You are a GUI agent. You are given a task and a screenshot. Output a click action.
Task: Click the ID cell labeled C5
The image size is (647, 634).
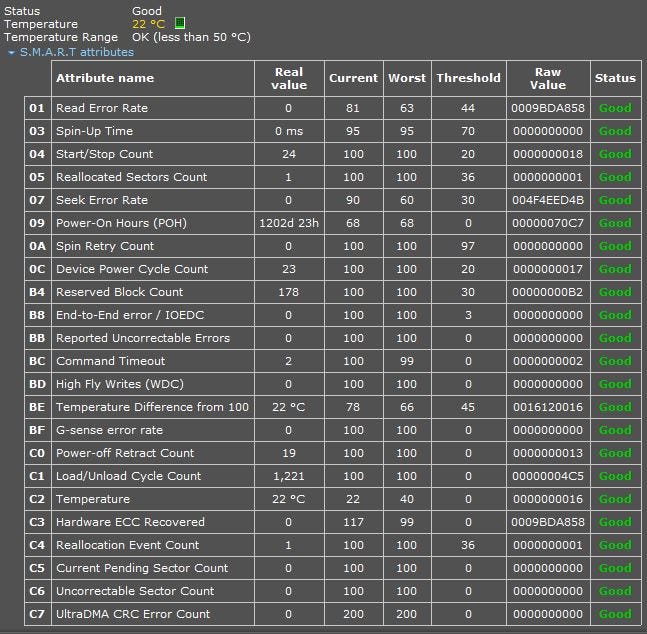tap(37, 568)
